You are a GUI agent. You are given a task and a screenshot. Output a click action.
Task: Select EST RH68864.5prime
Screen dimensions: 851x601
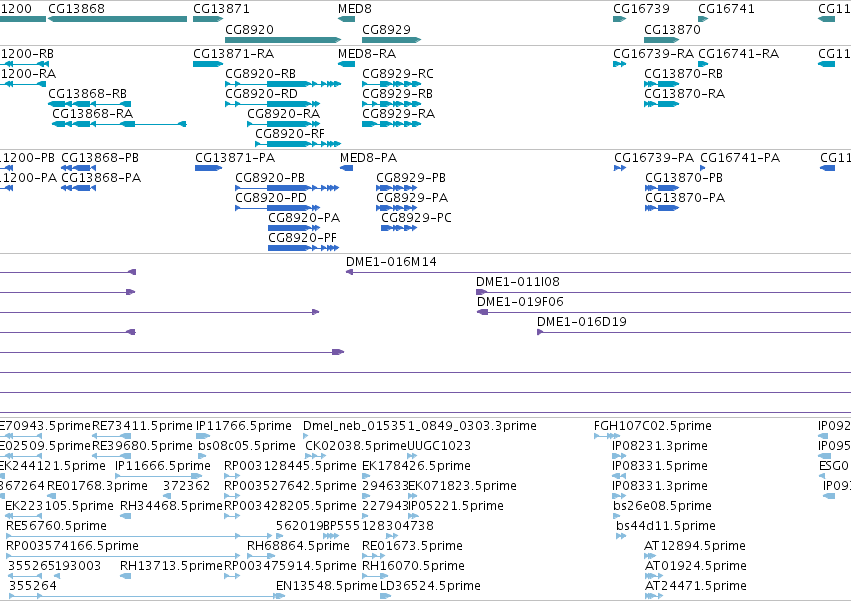tap(299, 546)
